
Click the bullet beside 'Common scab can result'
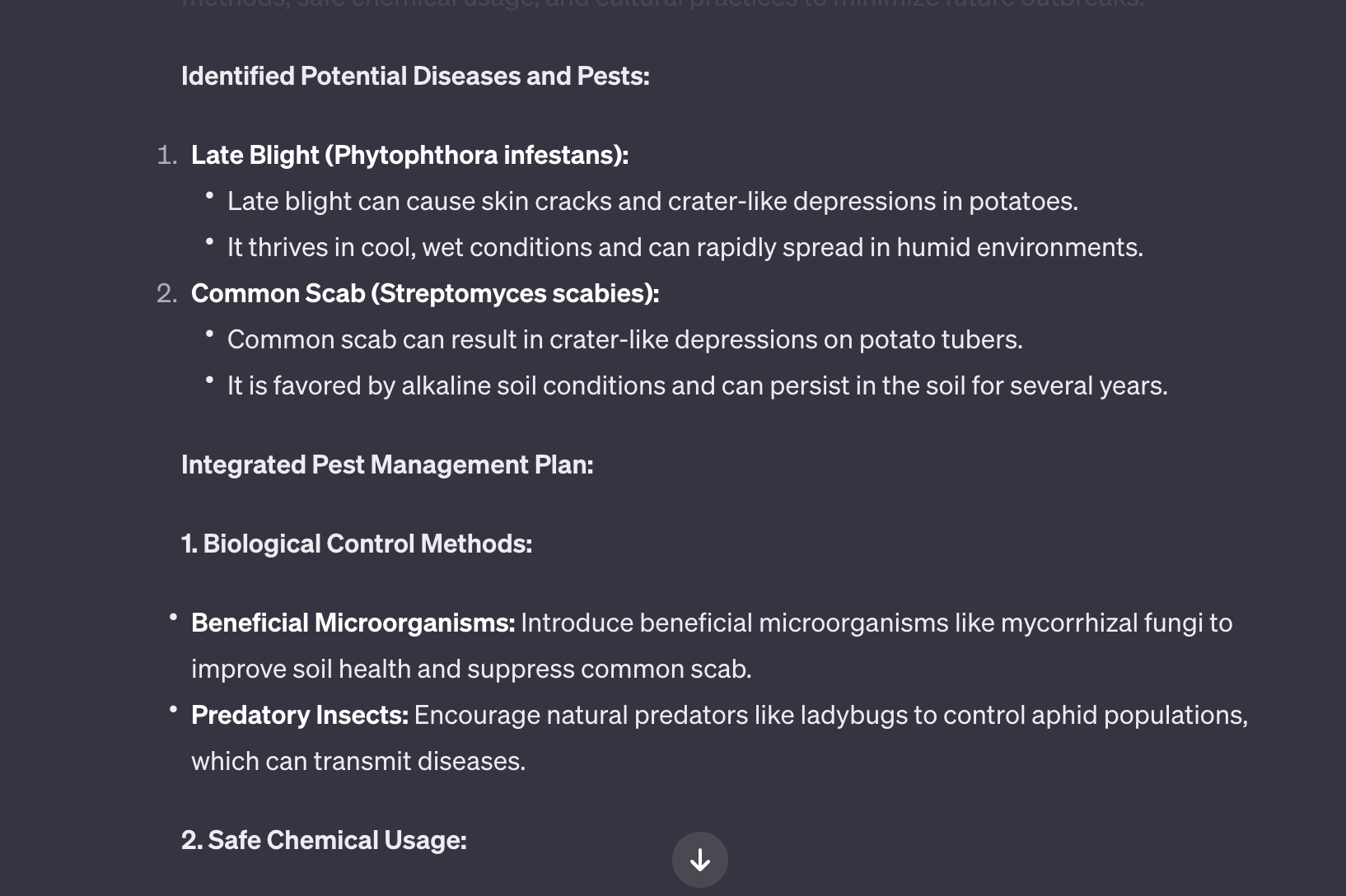pos(210,334)
